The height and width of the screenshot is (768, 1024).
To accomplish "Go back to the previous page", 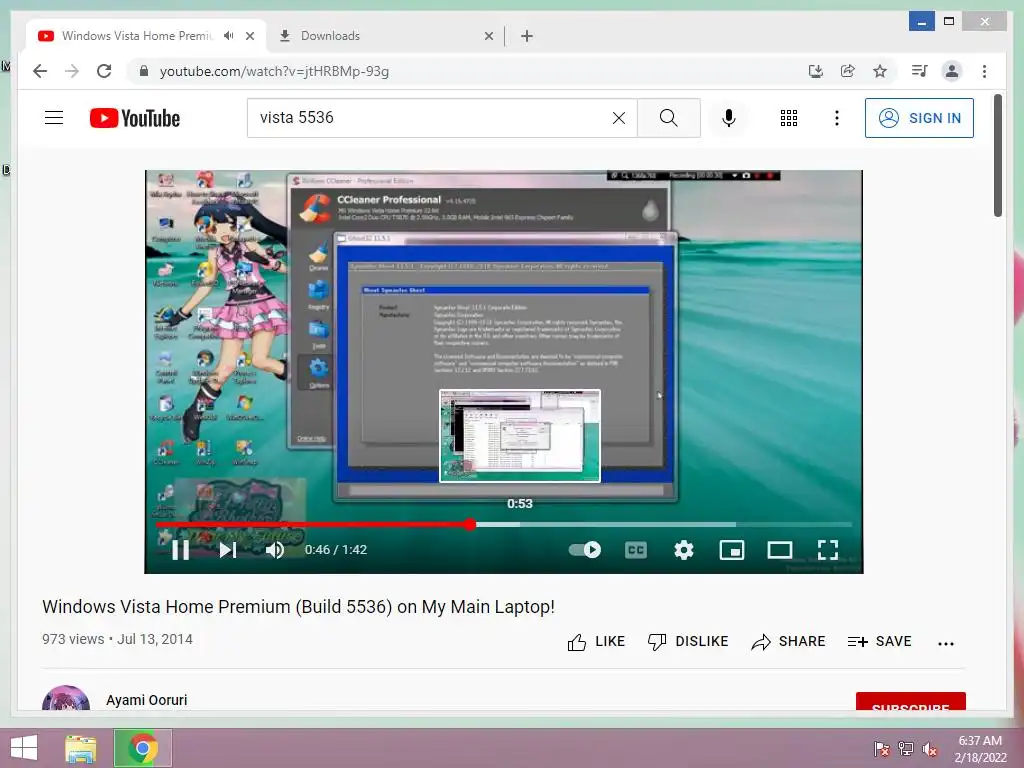I will pyautogui.click(x=40, y=71).
